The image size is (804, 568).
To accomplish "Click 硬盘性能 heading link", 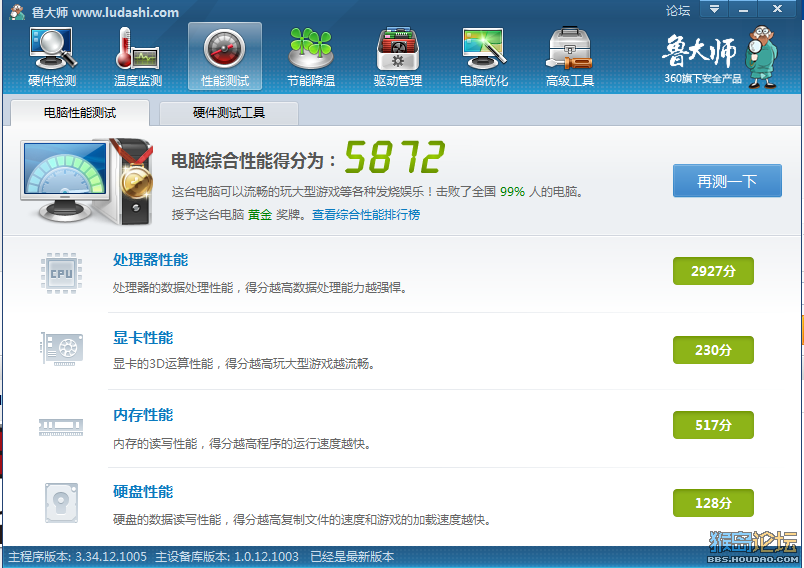I will pyautogui.click(x=143, y=492).
